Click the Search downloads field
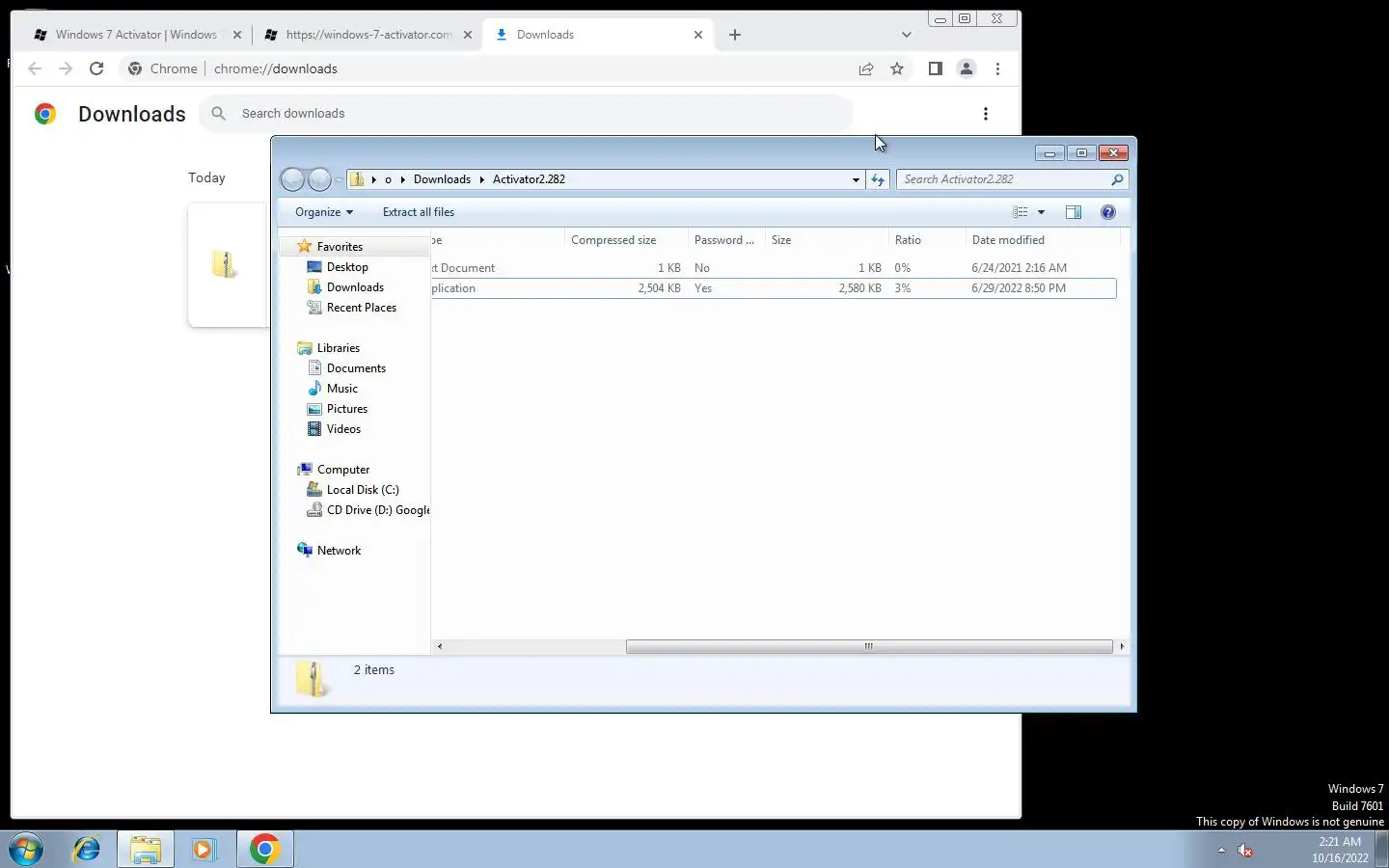Image resolution: width=1389 pixels, height=868 pixels. point(526,114)
